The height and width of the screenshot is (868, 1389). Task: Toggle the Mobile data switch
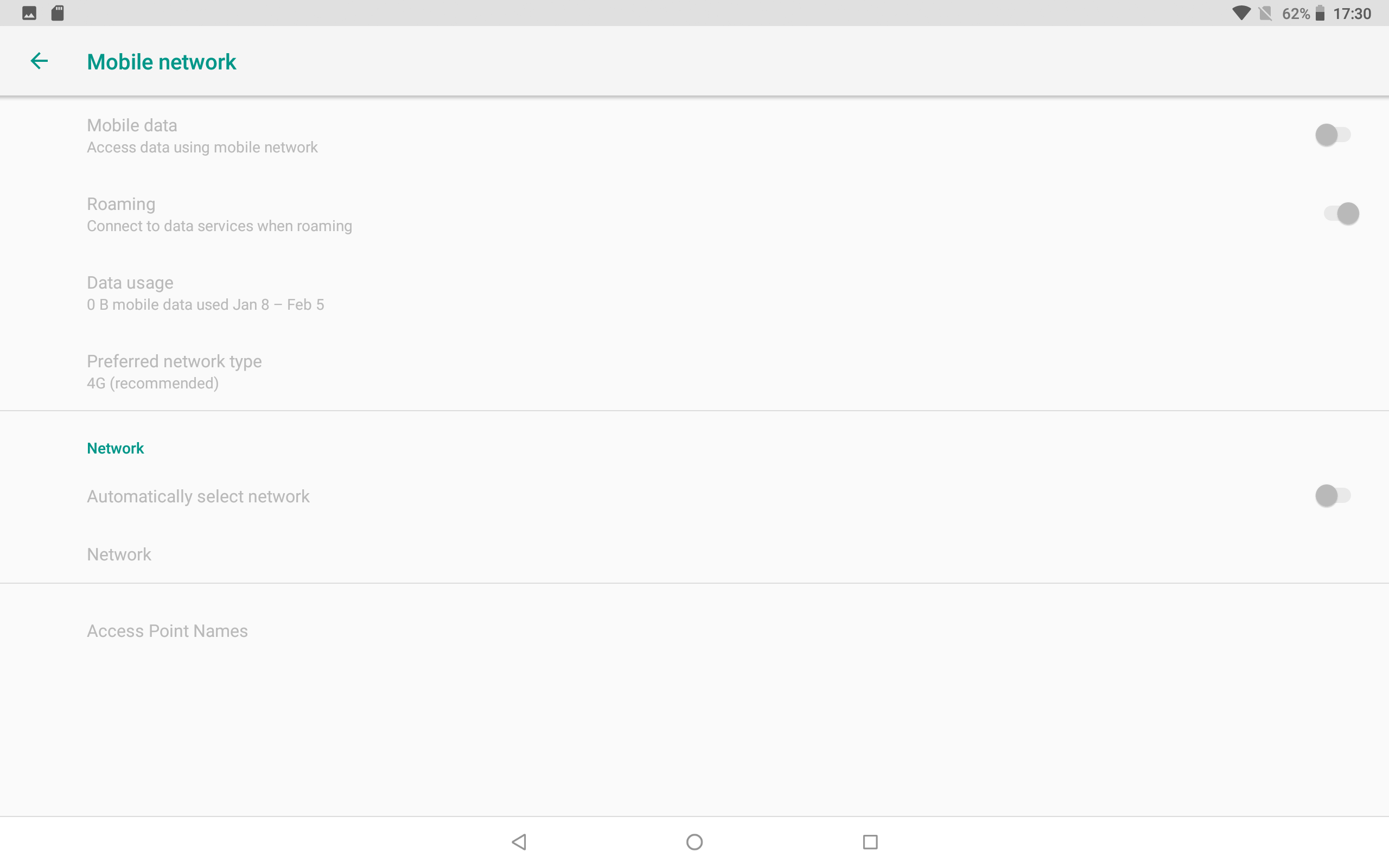pos(1333,135)
